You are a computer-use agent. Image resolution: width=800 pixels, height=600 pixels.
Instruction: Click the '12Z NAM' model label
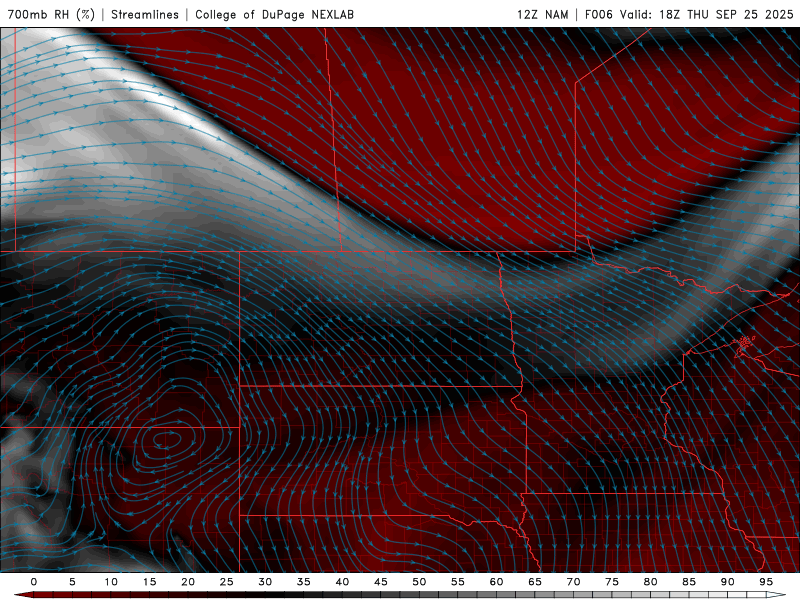542,14
